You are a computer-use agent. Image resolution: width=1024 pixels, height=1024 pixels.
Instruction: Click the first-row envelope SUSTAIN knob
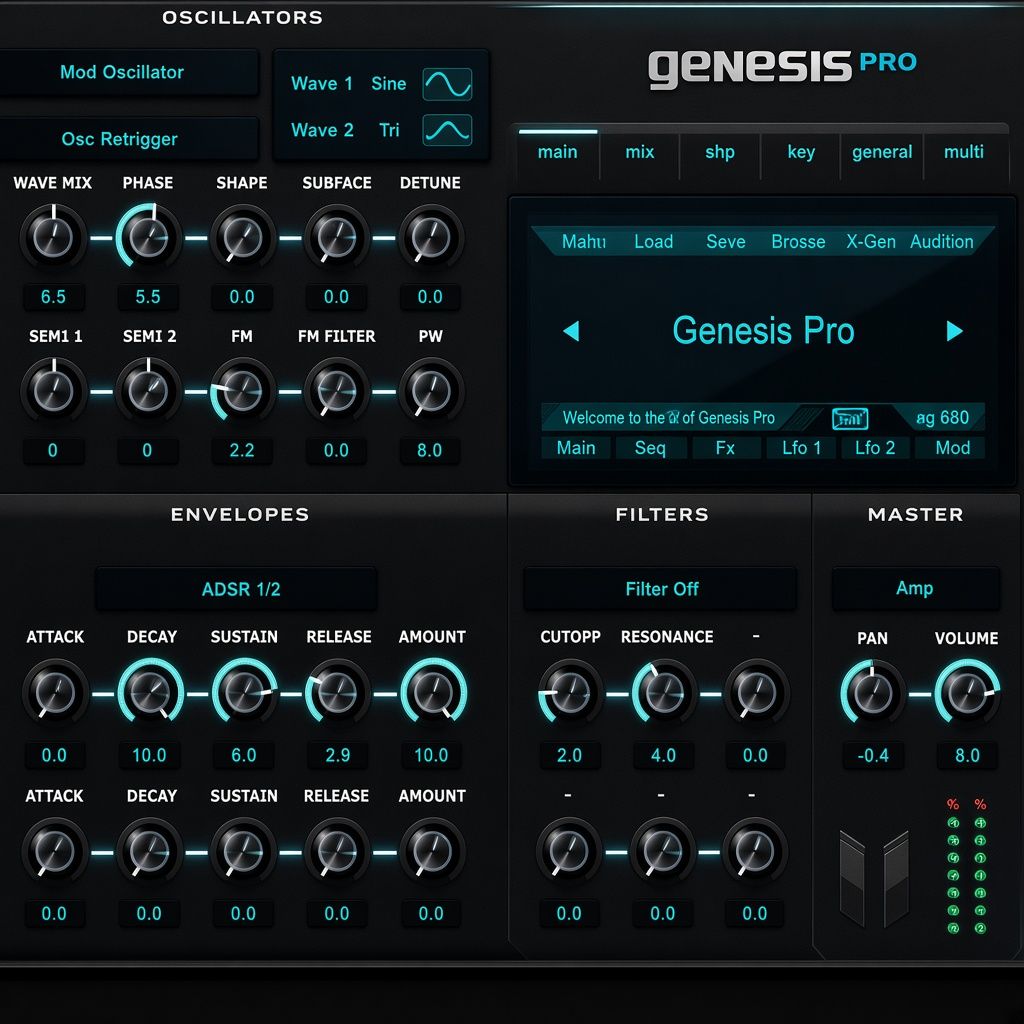pos(244,691)
